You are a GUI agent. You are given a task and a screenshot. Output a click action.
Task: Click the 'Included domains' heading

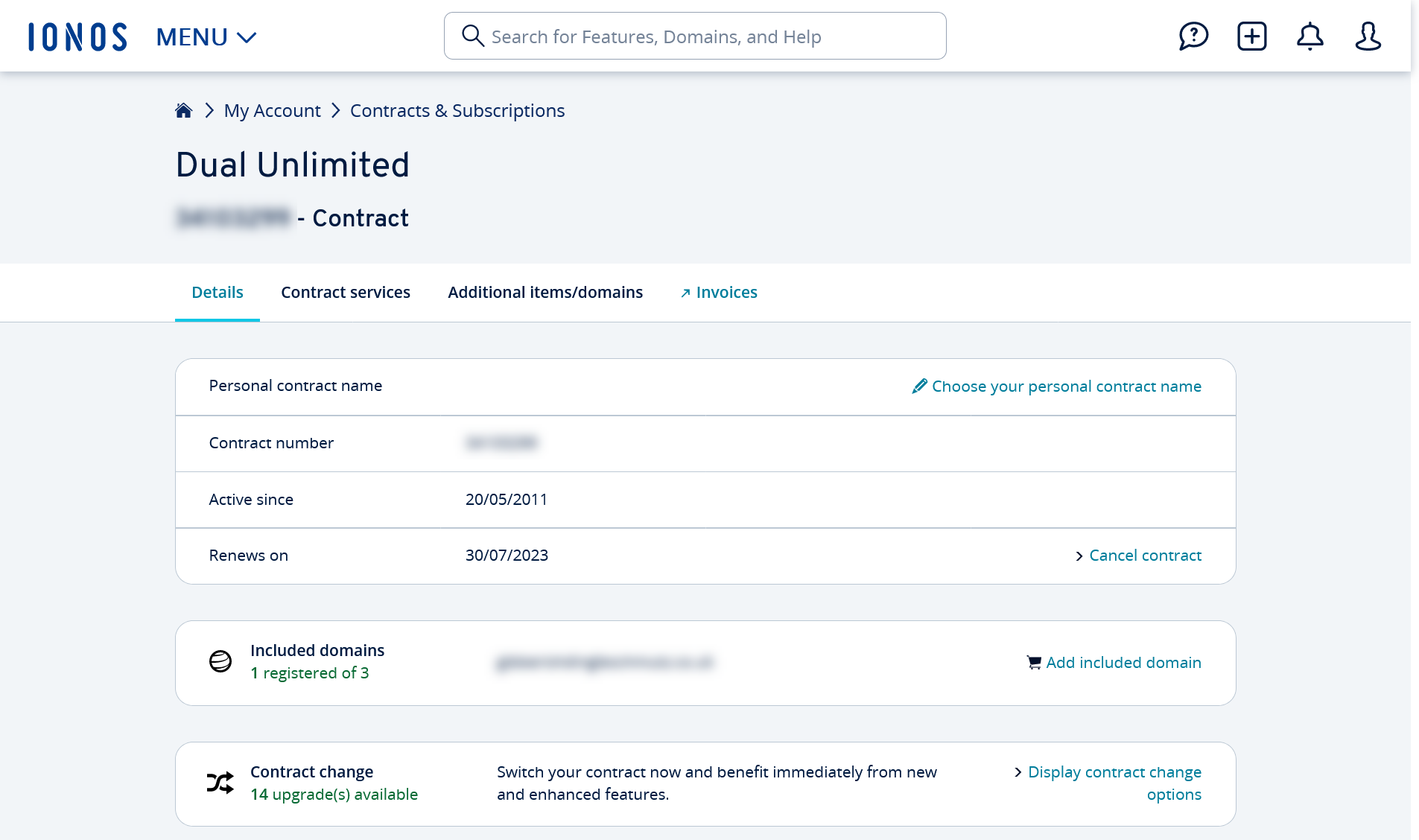click(317, 651)
